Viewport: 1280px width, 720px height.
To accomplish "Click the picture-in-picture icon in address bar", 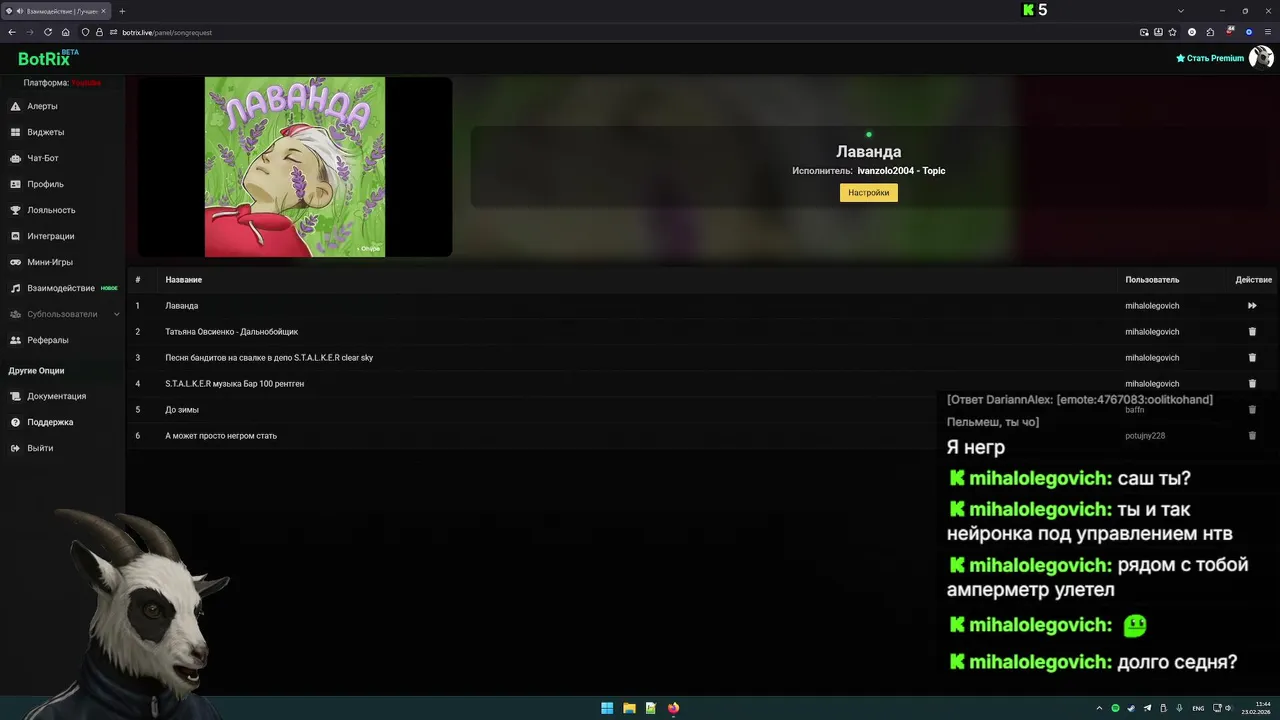I will tap(1144, 32).
